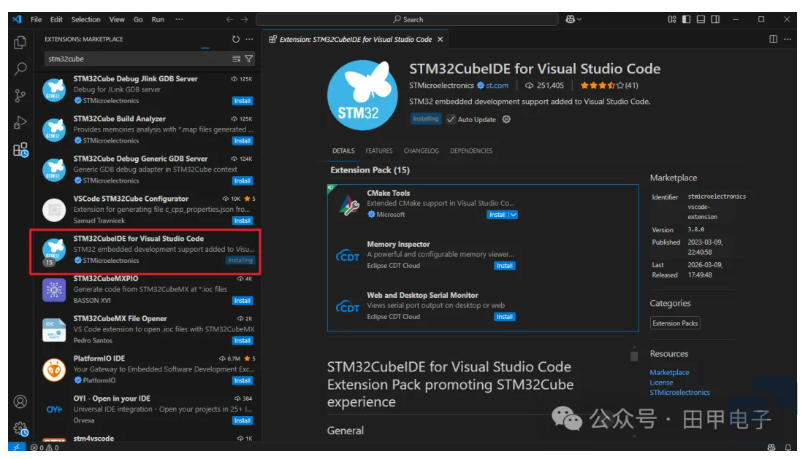The image size is (806, 459).
Task: Switch to the DEPENDENCIES tab
Action: point(471,151)
